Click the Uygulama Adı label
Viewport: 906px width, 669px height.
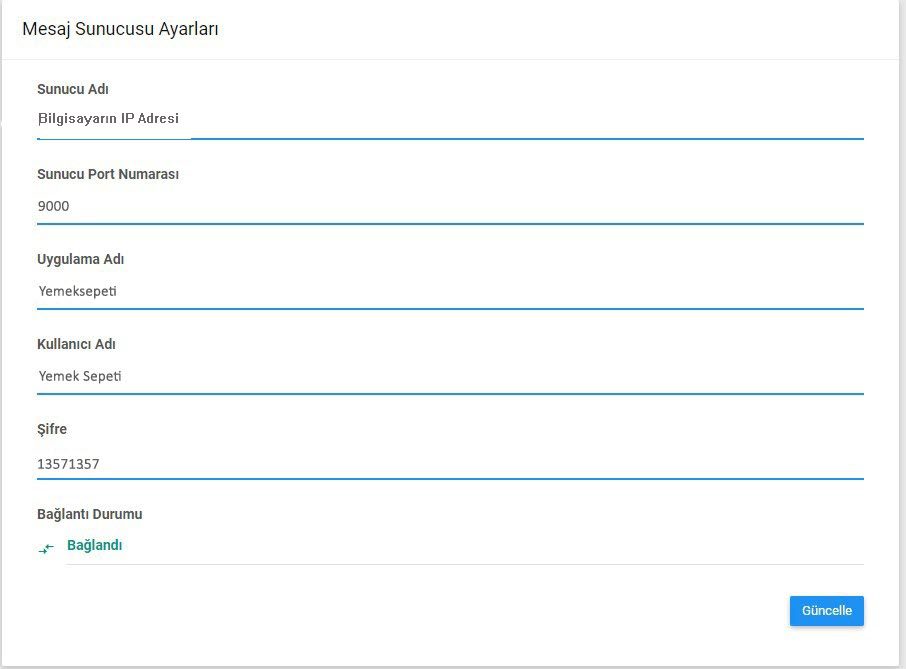pos(80,259)
